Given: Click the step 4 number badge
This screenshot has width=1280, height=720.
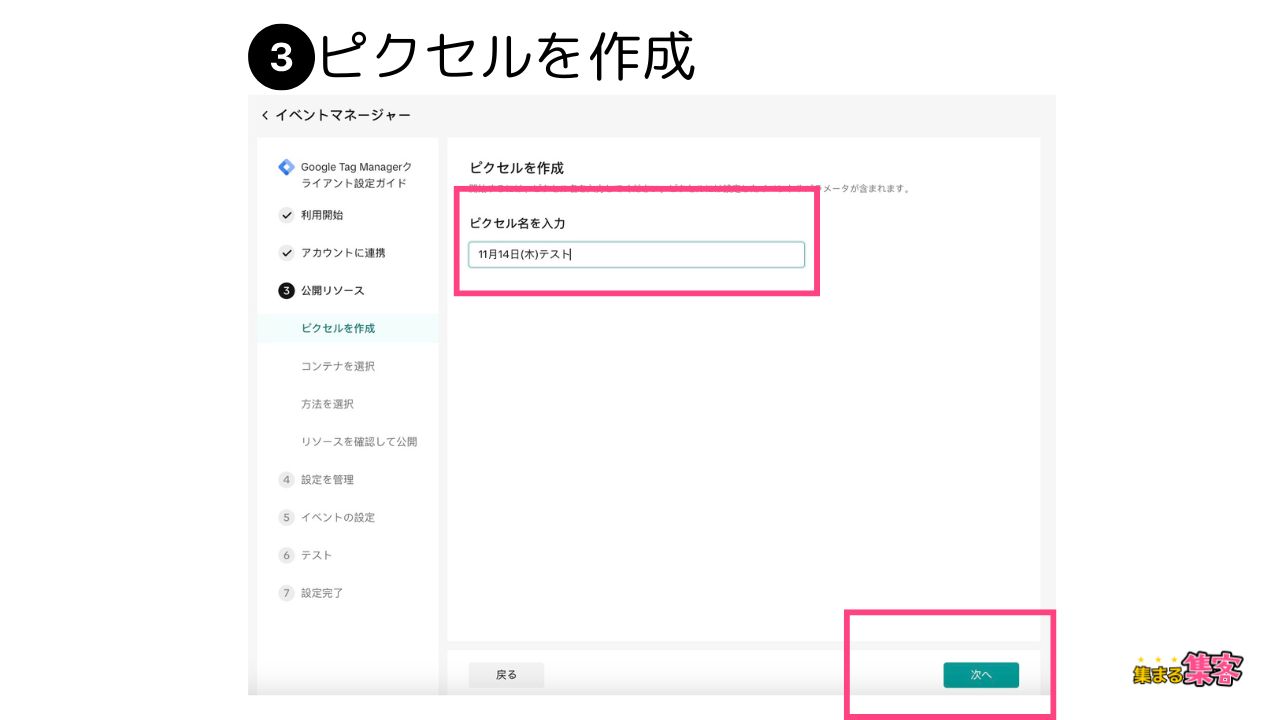Looking at the screenshot, I should tap(286, 480).
